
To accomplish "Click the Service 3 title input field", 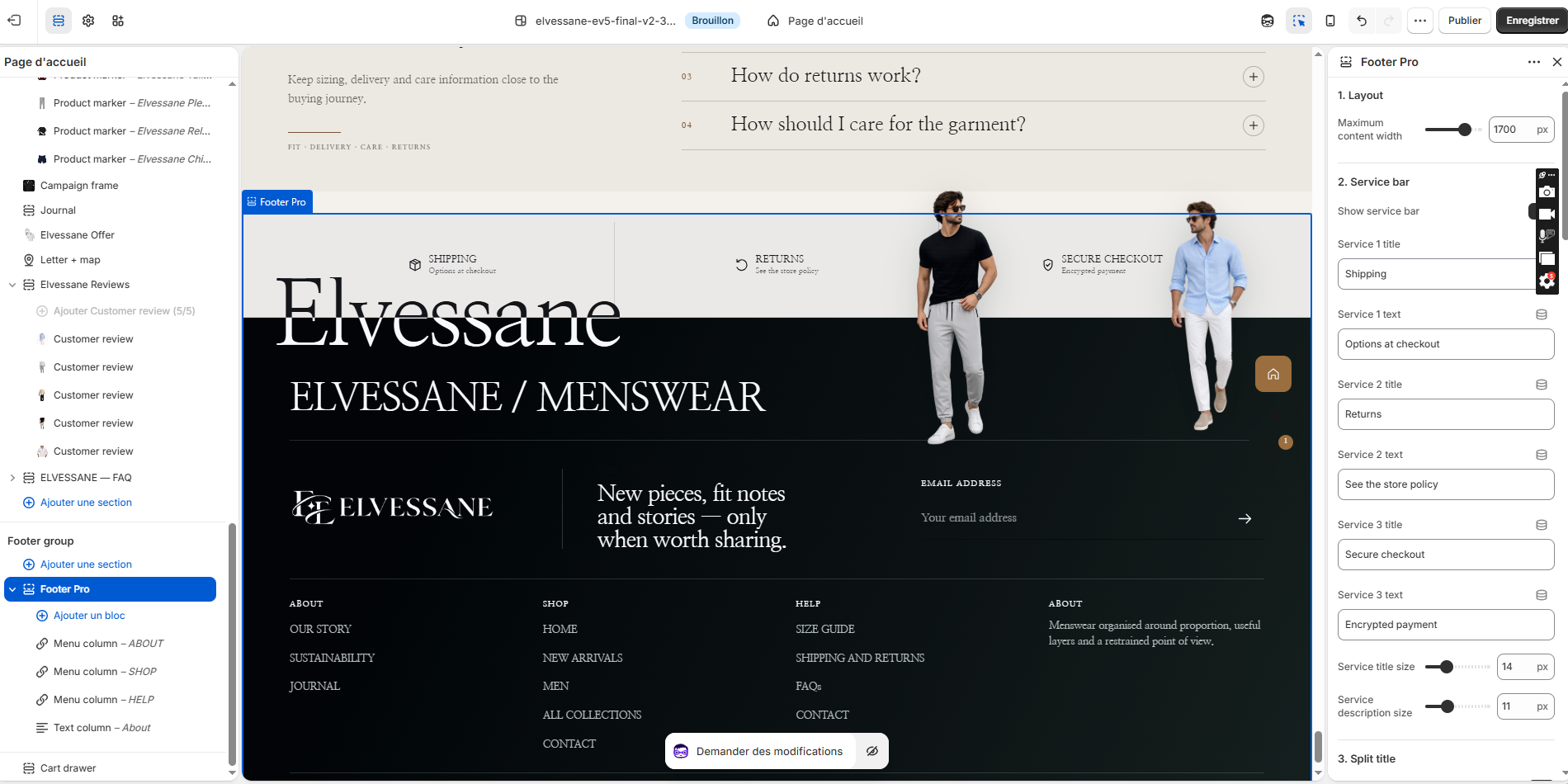I will click(1446, 555).
